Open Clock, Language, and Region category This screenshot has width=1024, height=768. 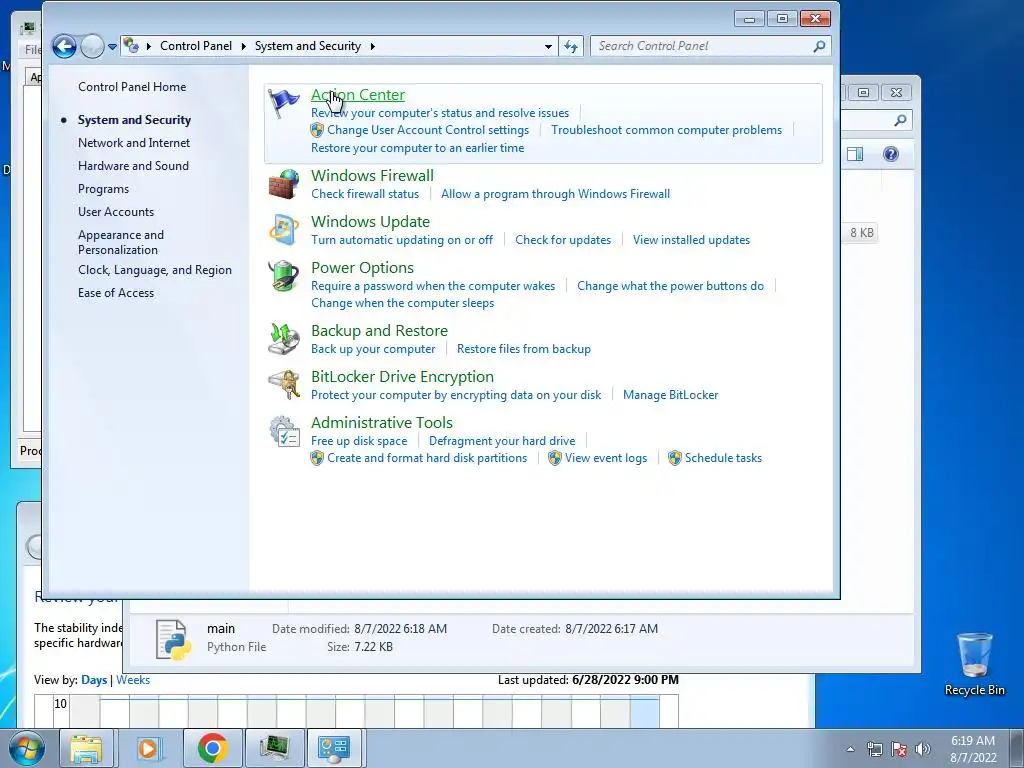pos(155,270)
